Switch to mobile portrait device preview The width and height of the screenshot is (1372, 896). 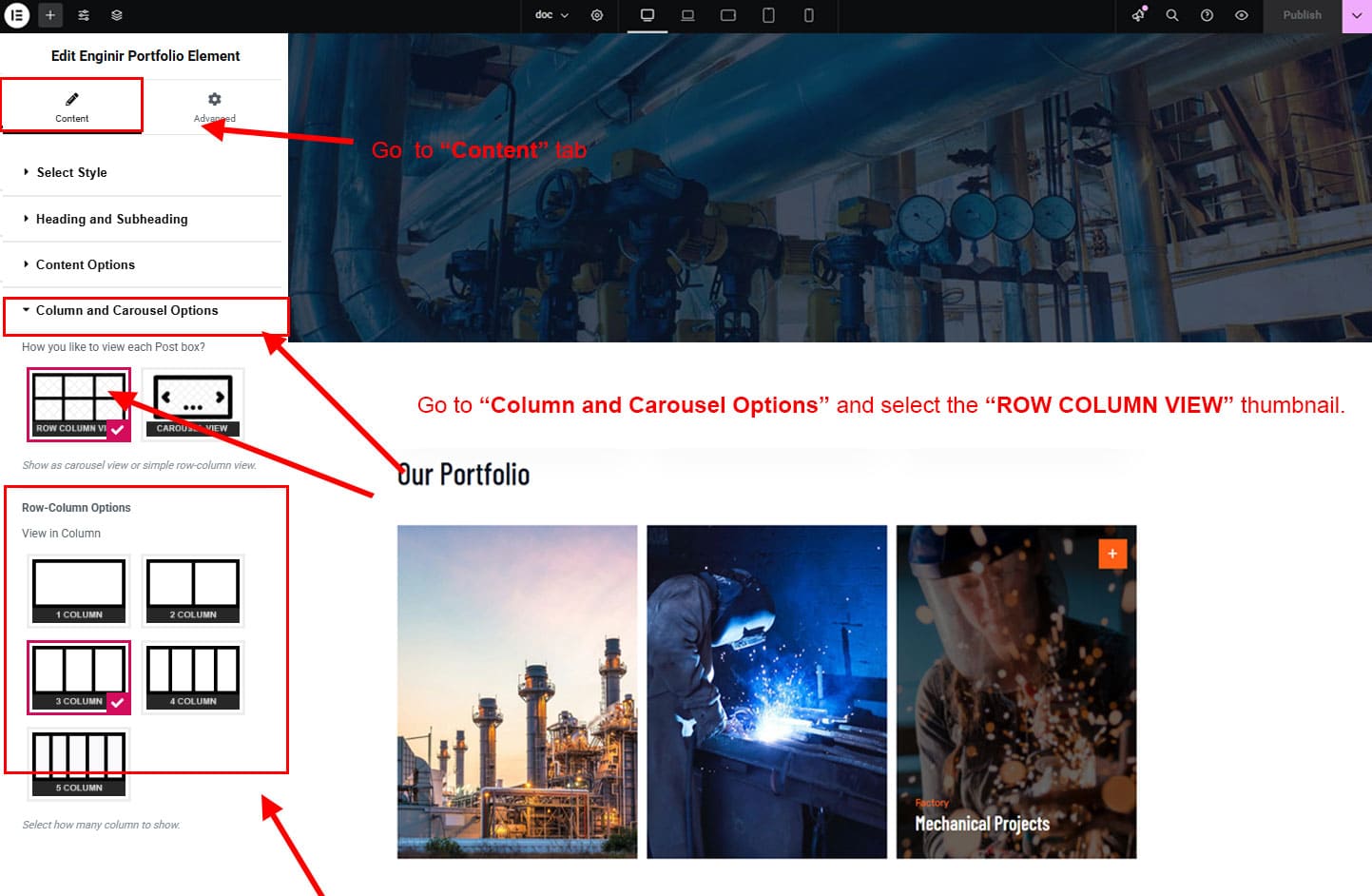click(x=809, y=15)
